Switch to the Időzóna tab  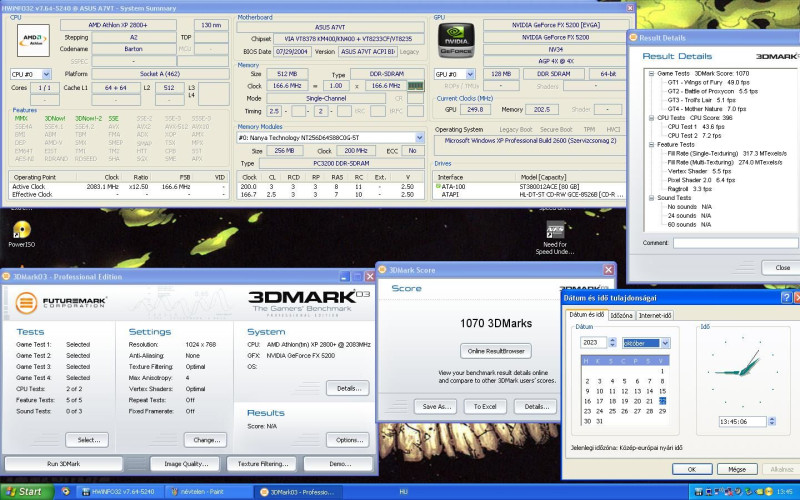pyautogui.click(x=621, y=316)
